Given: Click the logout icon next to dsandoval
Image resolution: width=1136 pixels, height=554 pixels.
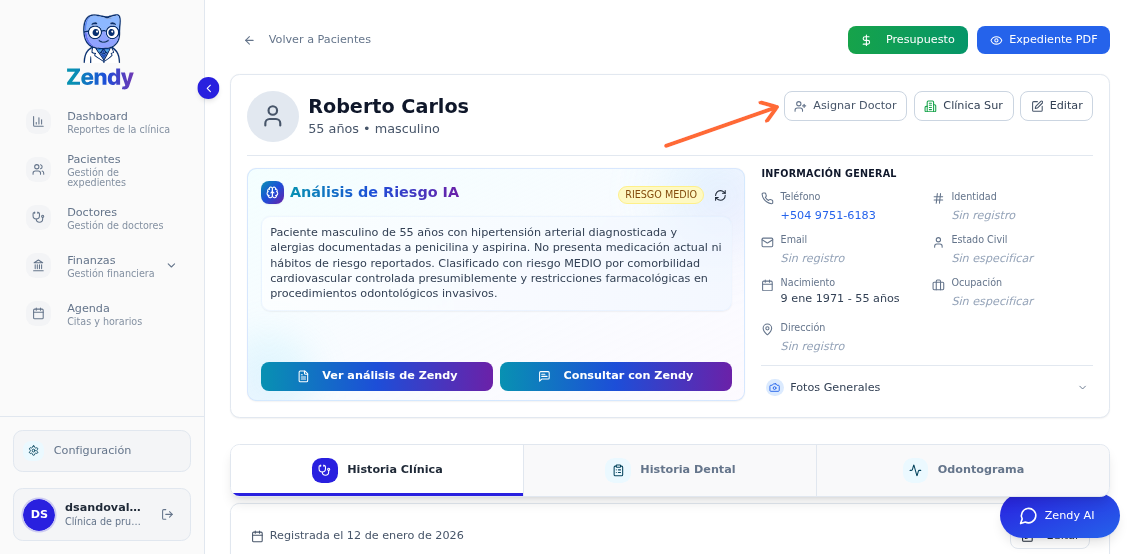Looking at the screenshot, I should pyautogui.click(x=167, y=514).
